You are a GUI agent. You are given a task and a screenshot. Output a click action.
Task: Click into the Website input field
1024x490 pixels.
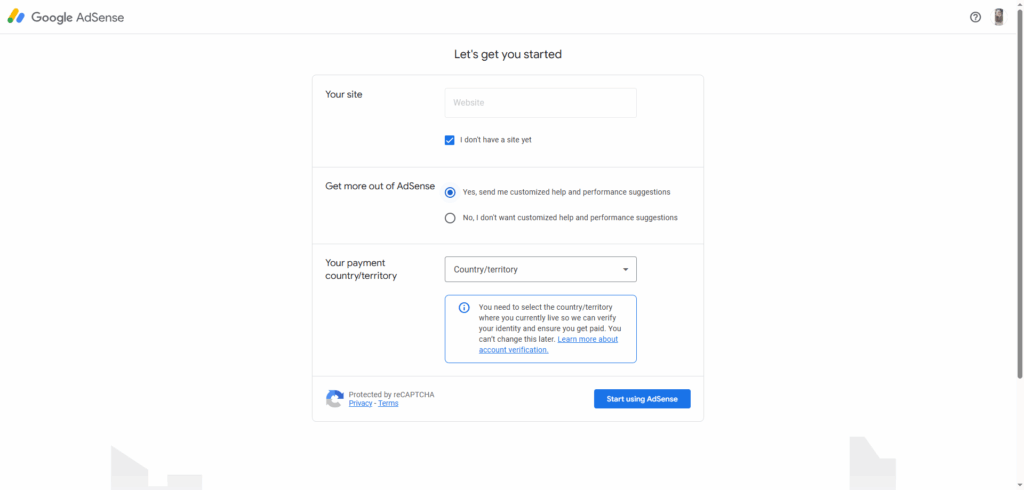pos(540,103)
